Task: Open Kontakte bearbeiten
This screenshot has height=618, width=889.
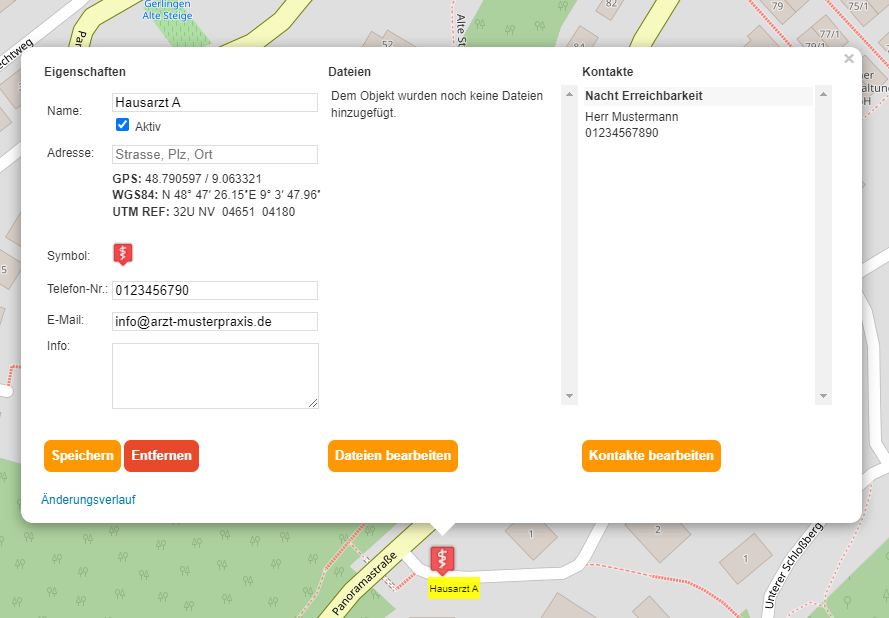Action: (651, 455)
